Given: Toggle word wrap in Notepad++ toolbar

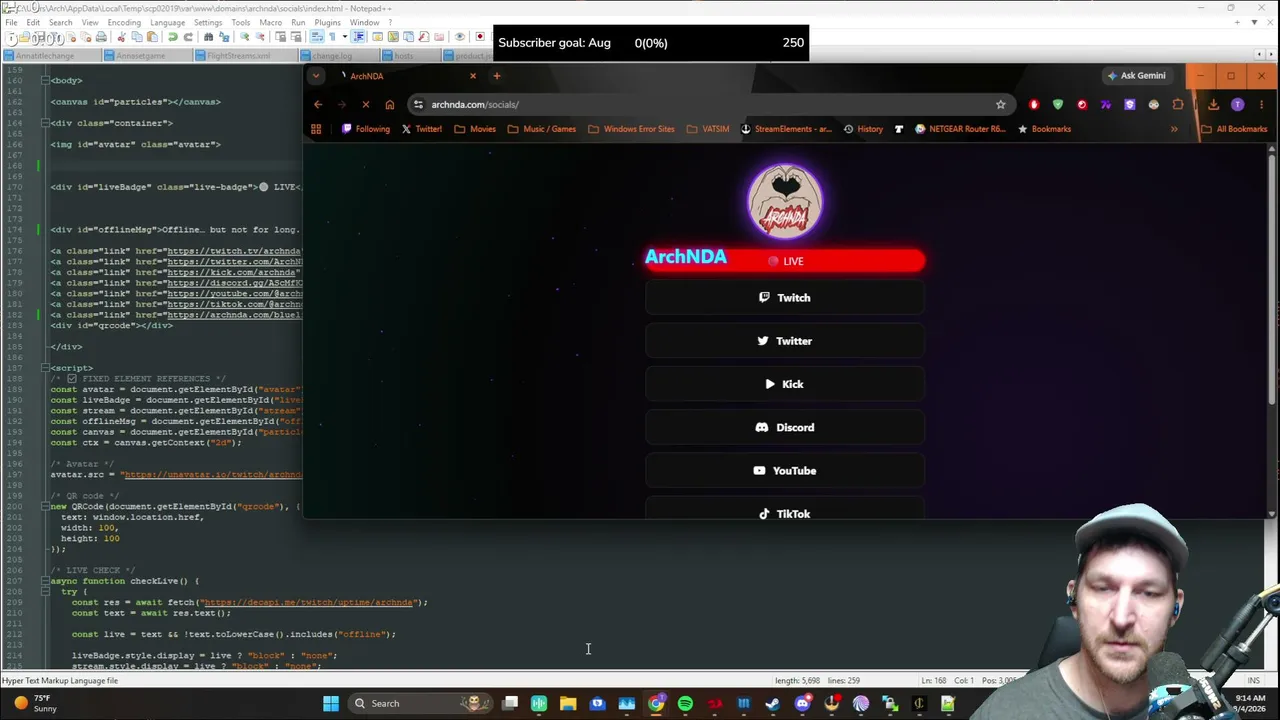Looking at the screenshot, I should [x=318, y=38].
